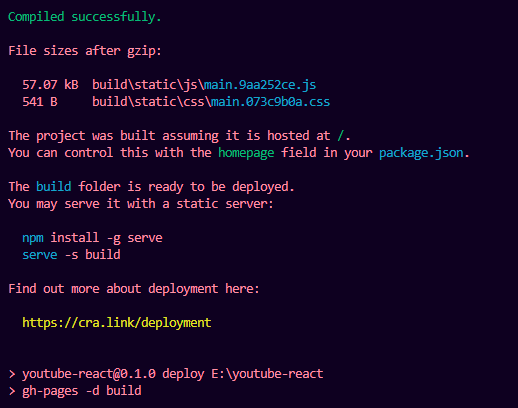Click the E:\youtube-react path
518x408 pixels.
[267, 374]
